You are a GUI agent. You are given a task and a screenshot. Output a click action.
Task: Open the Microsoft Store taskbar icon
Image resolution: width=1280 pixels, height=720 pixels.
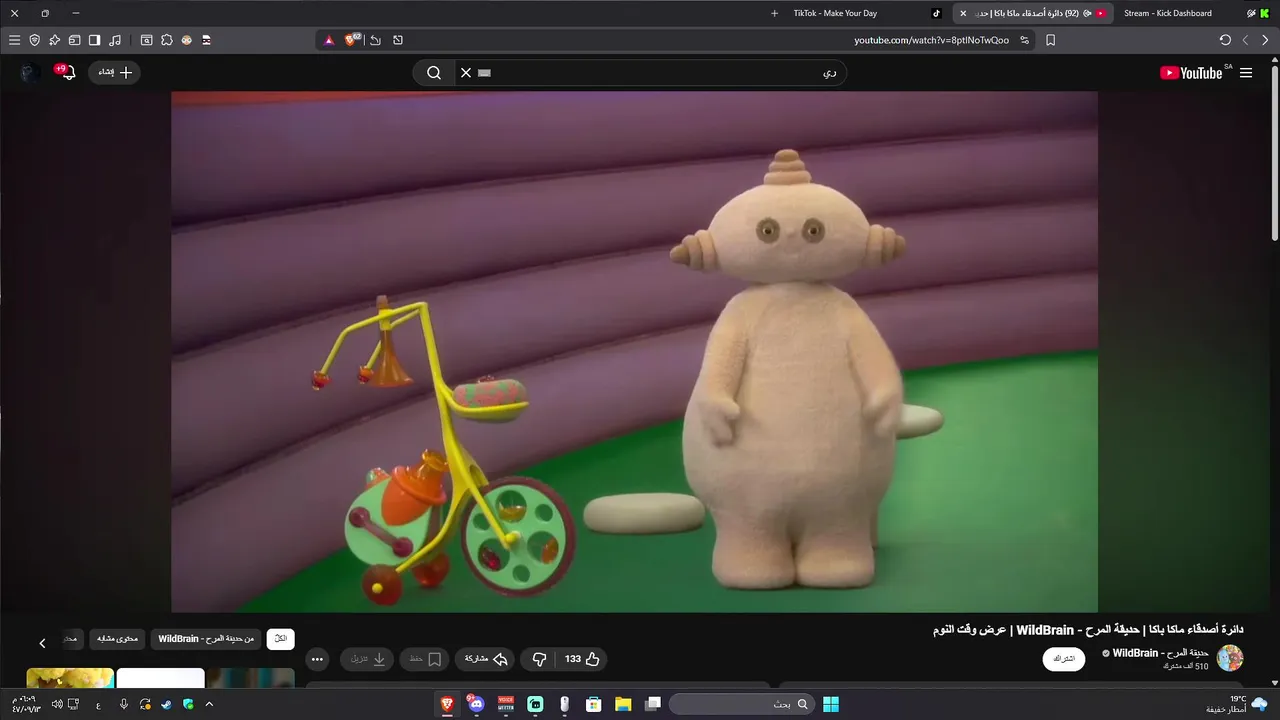click(593, 704)
